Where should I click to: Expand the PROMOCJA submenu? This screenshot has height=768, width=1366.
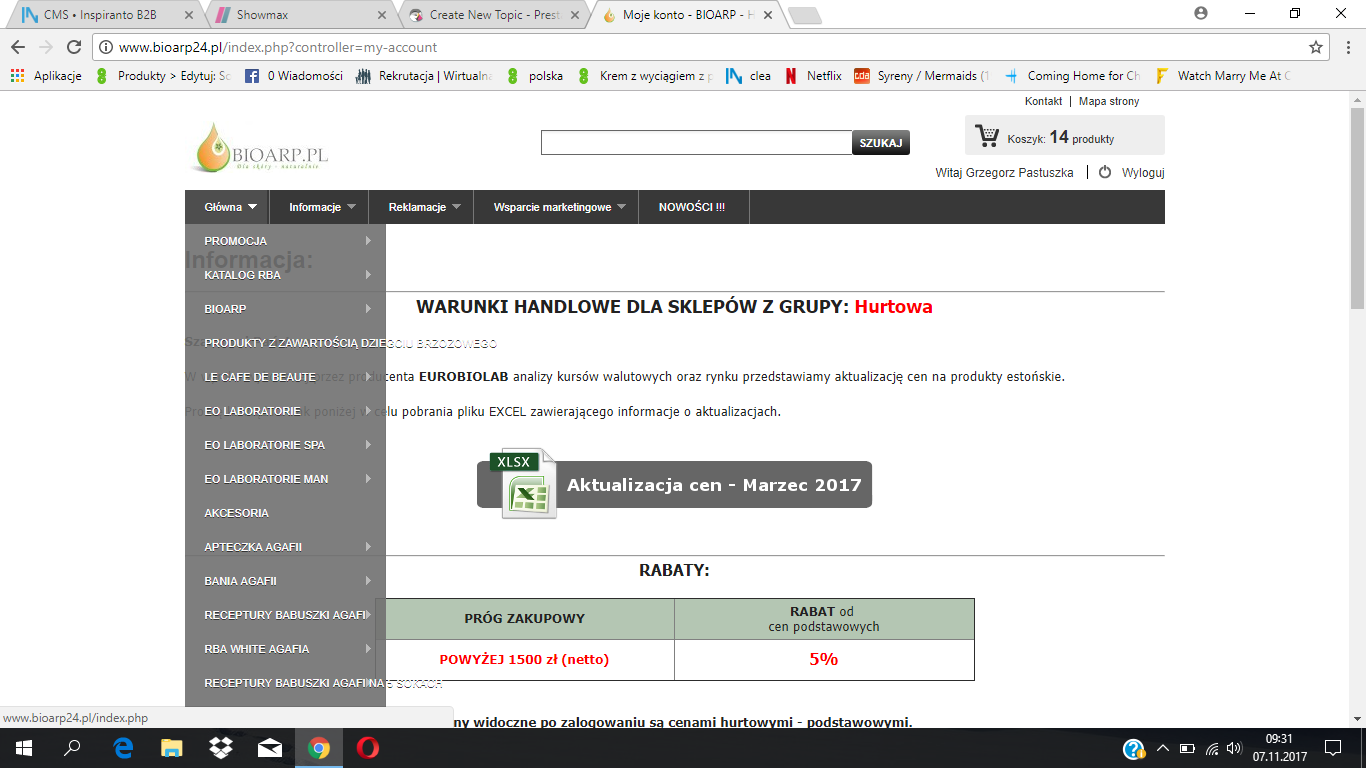285,241
